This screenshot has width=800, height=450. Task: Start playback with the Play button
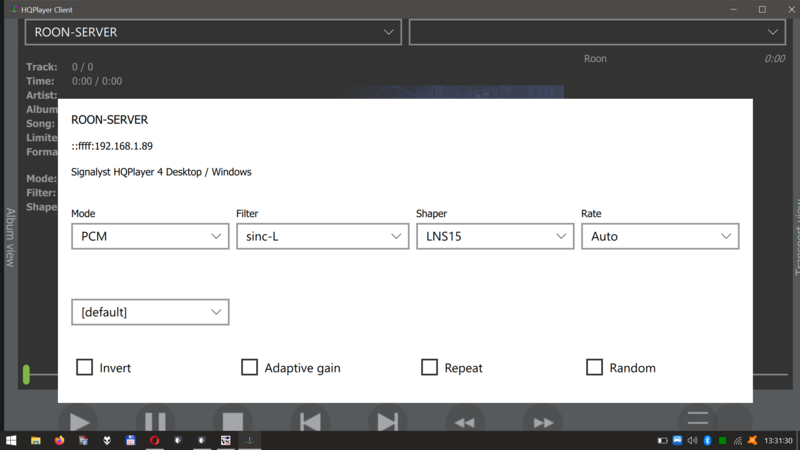(78, 421)
